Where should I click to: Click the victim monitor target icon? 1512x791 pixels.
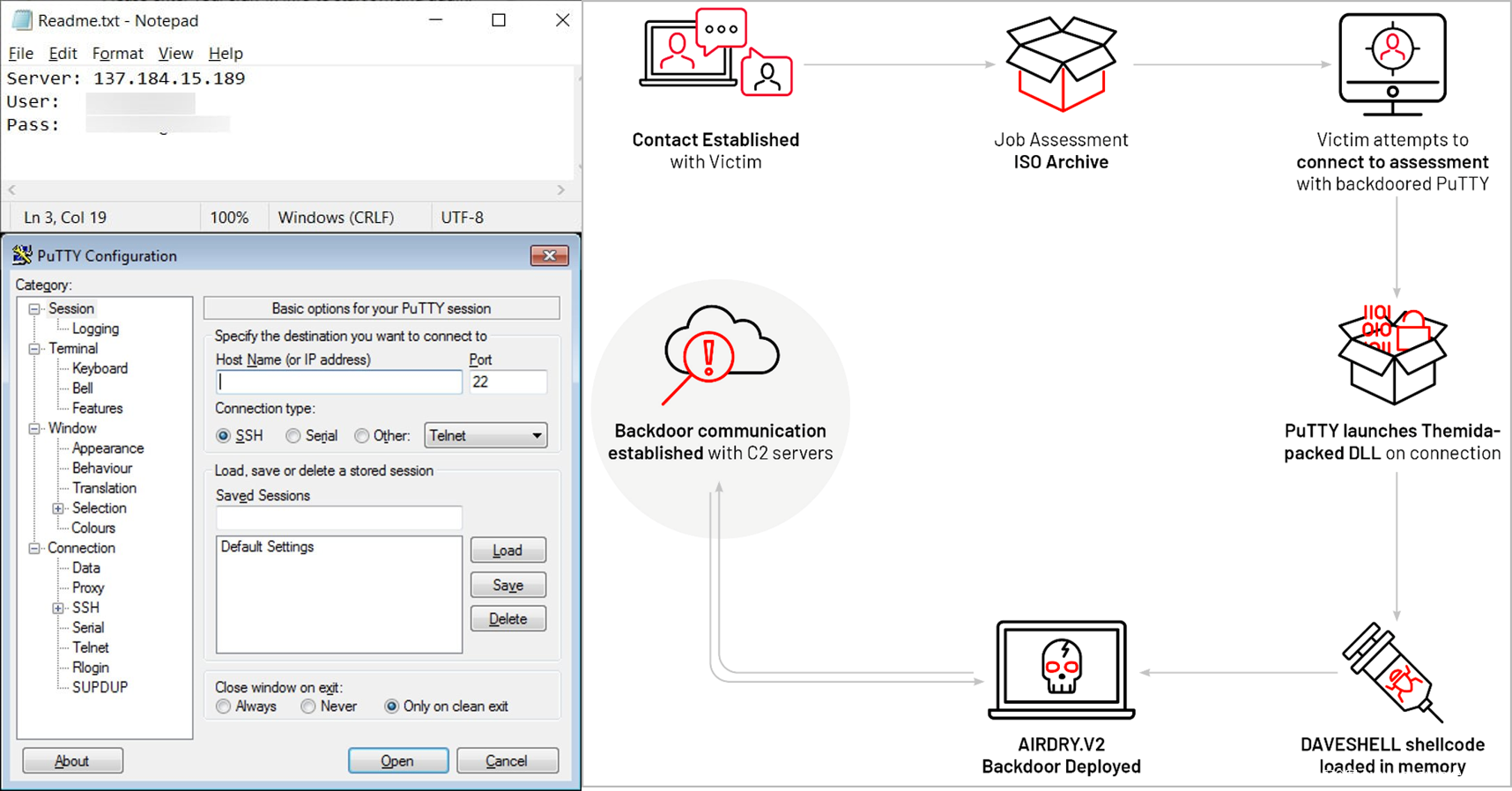click(x=1392, y=64)
